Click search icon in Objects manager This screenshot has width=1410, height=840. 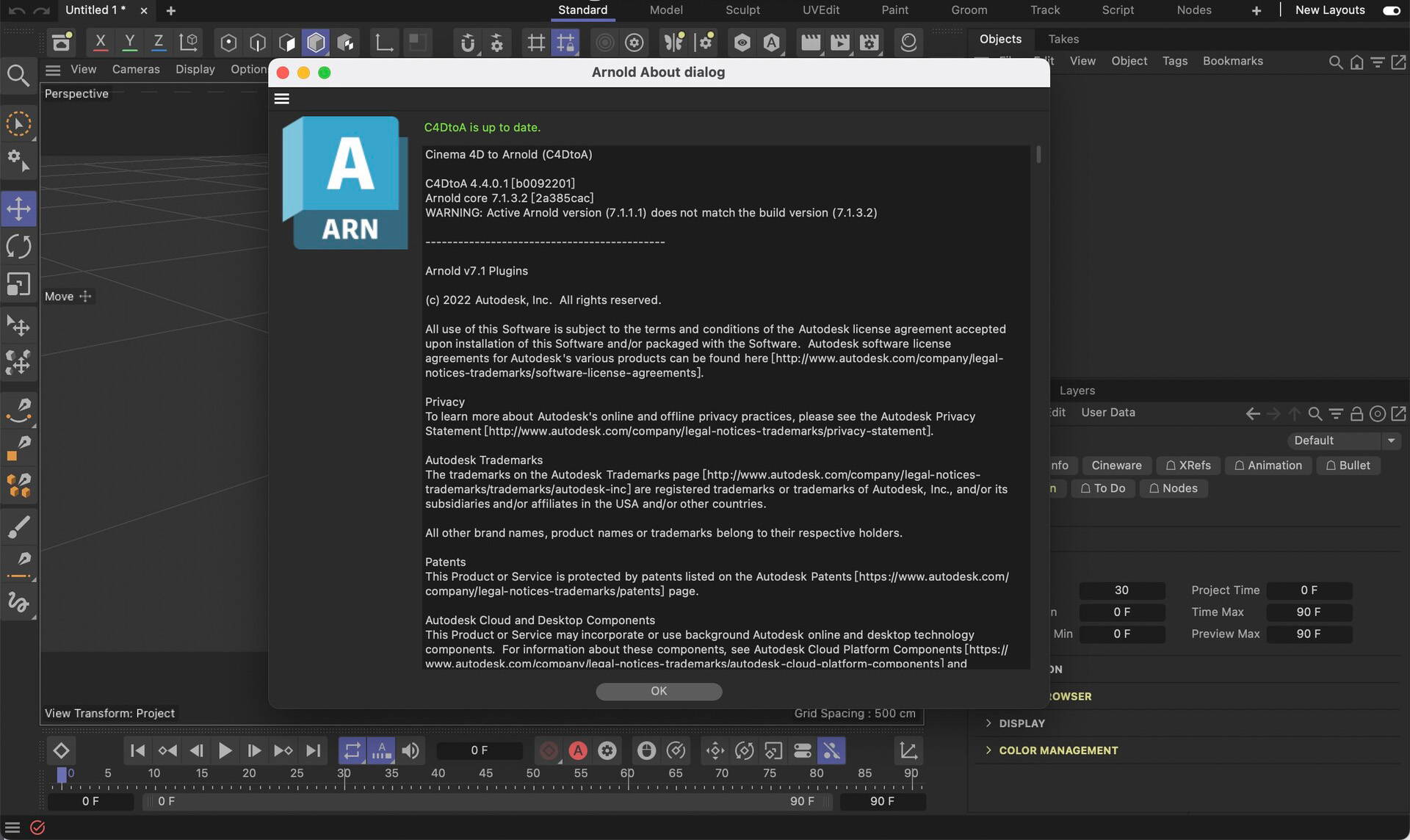1336,62
